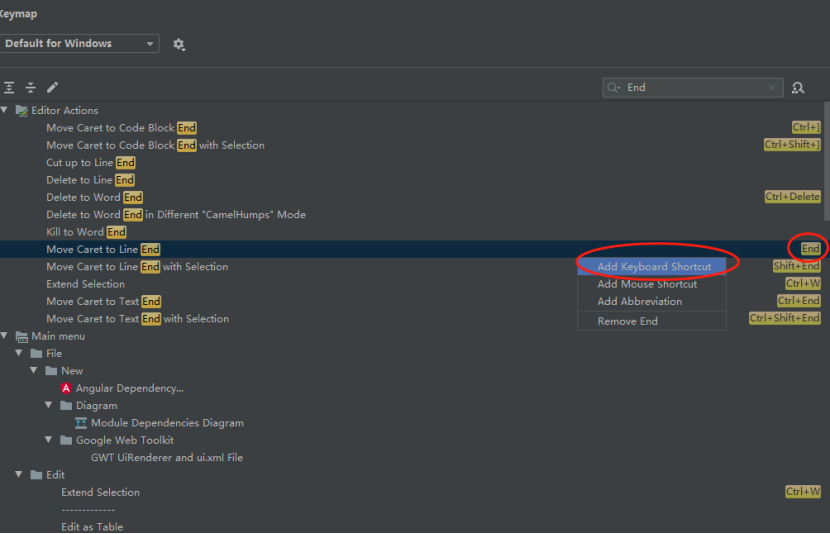Click Ctrl+W label beside Edit folder Extend Selection

click(x=803, y=492)
